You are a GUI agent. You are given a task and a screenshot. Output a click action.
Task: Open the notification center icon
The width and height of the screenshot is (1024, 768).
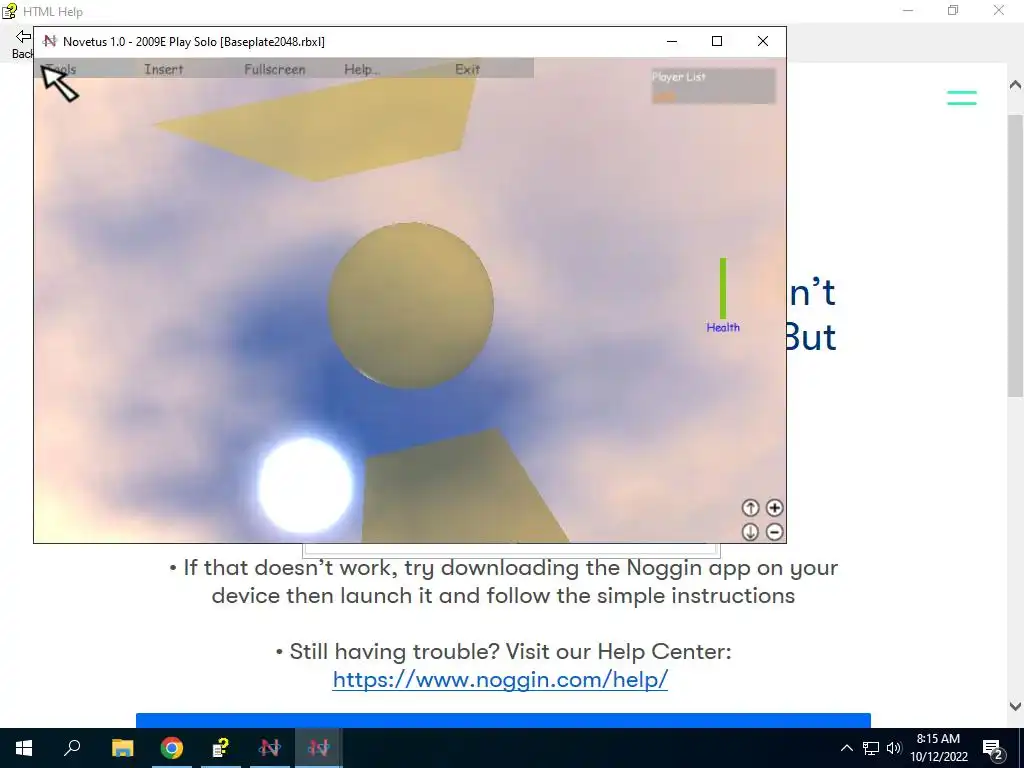pos(992,748)
